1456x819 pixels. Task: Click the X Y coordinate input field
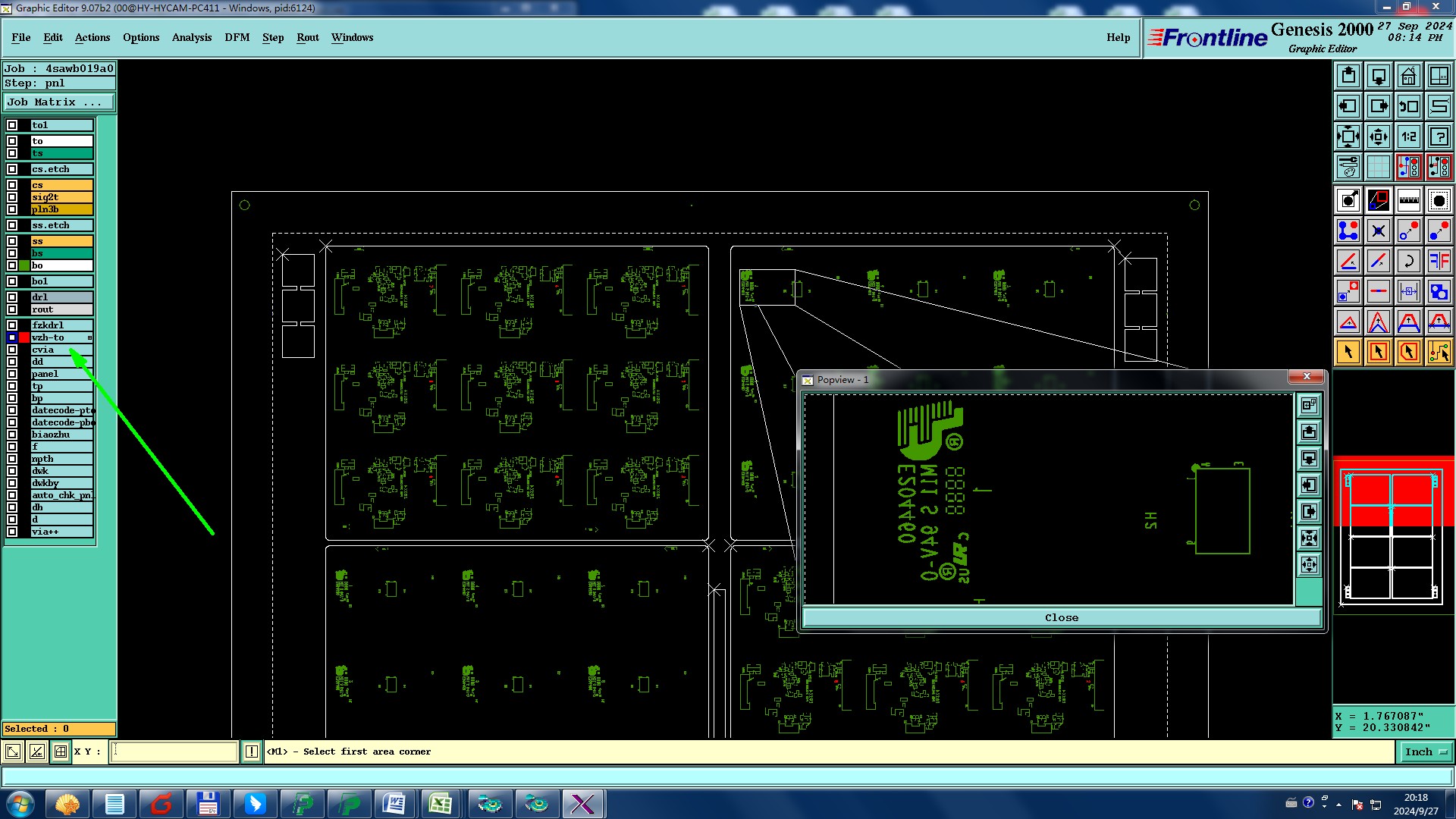tap(174, 752)
